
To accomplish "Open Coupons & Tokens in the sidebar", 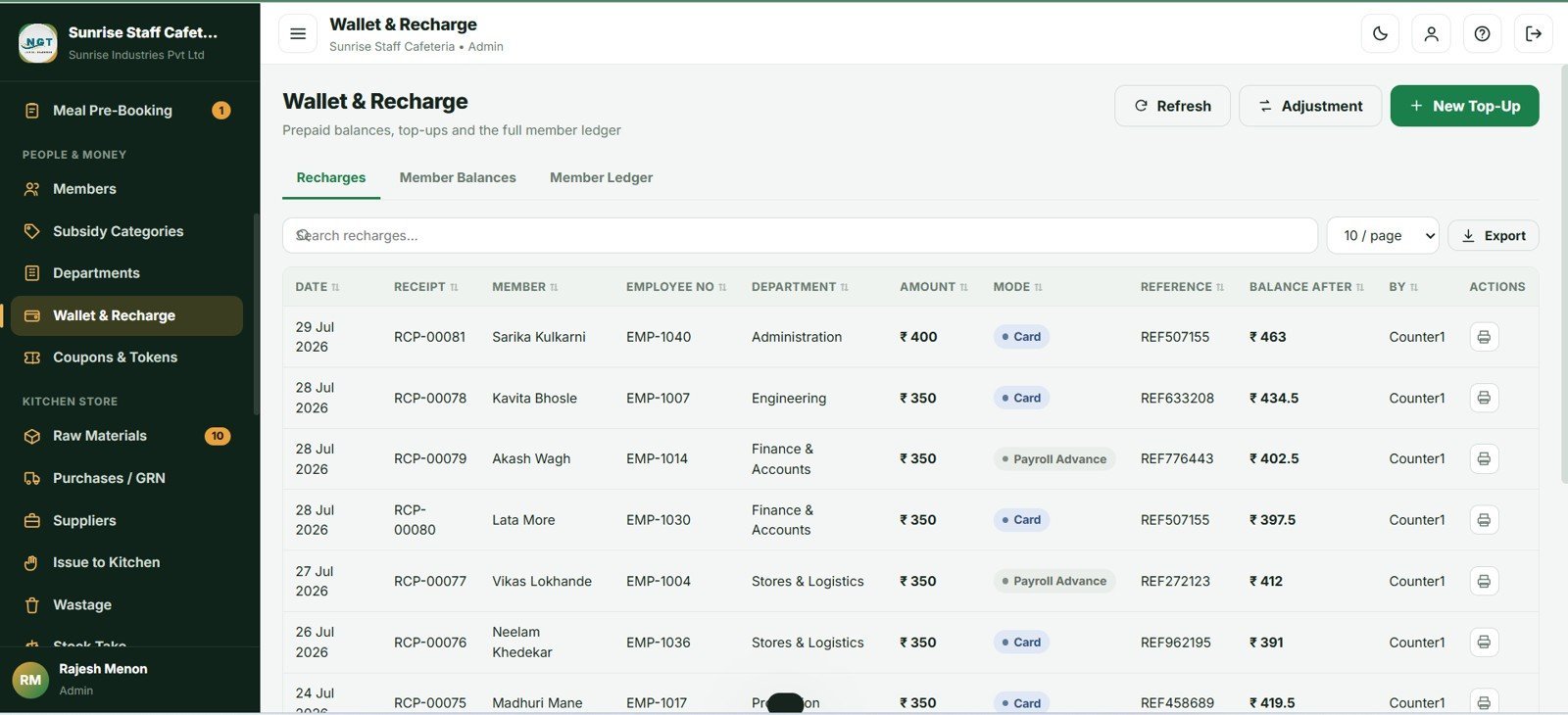I will click(x=126, y=357).
